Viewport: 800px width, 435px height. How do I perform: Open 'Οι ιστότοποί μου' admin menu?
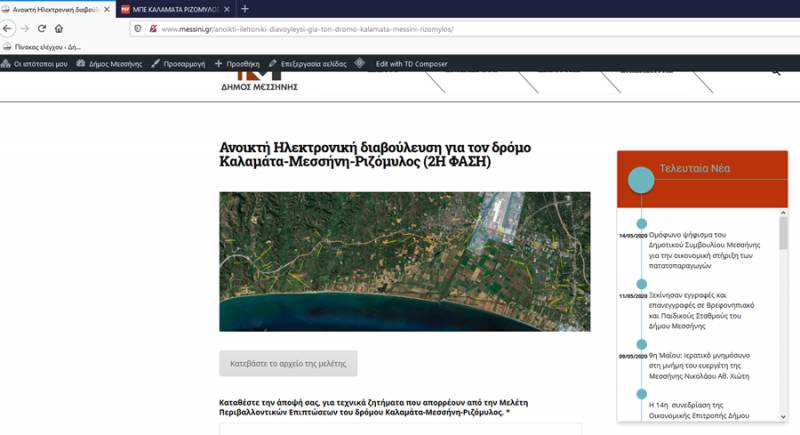pyautogui.click(x=35, y=63)
